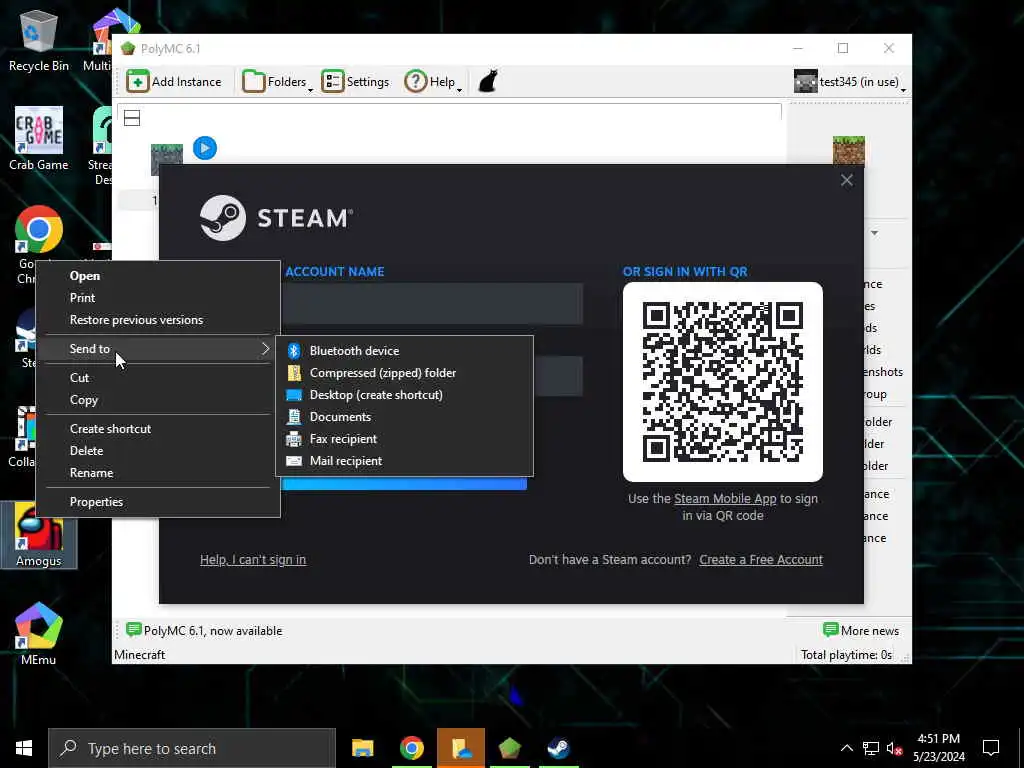This screenshot has height=768, width=1024.
Task: Open Properties from context menu
Action: (x=158, y=502)
